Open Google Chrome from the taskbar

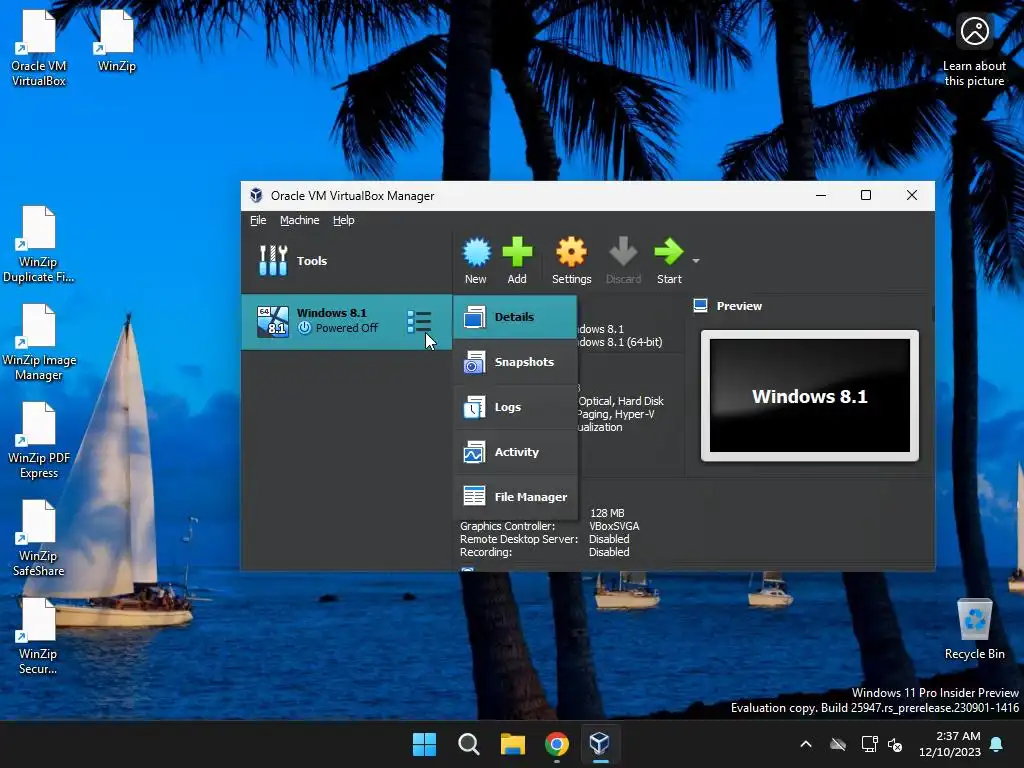tap(556, 744)
